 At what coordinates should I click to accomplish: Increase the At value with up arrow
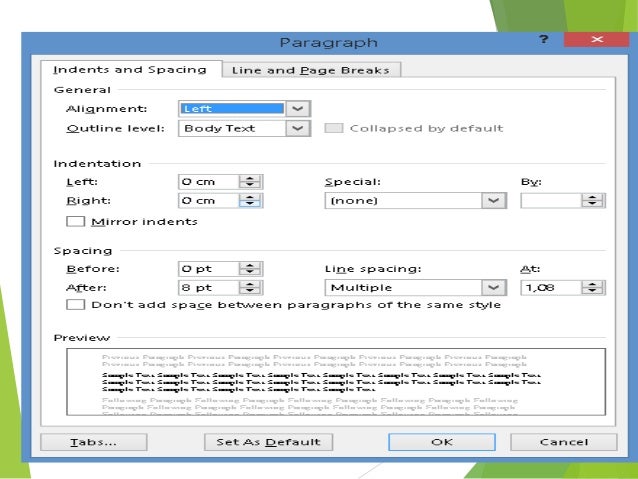(592, 284)
